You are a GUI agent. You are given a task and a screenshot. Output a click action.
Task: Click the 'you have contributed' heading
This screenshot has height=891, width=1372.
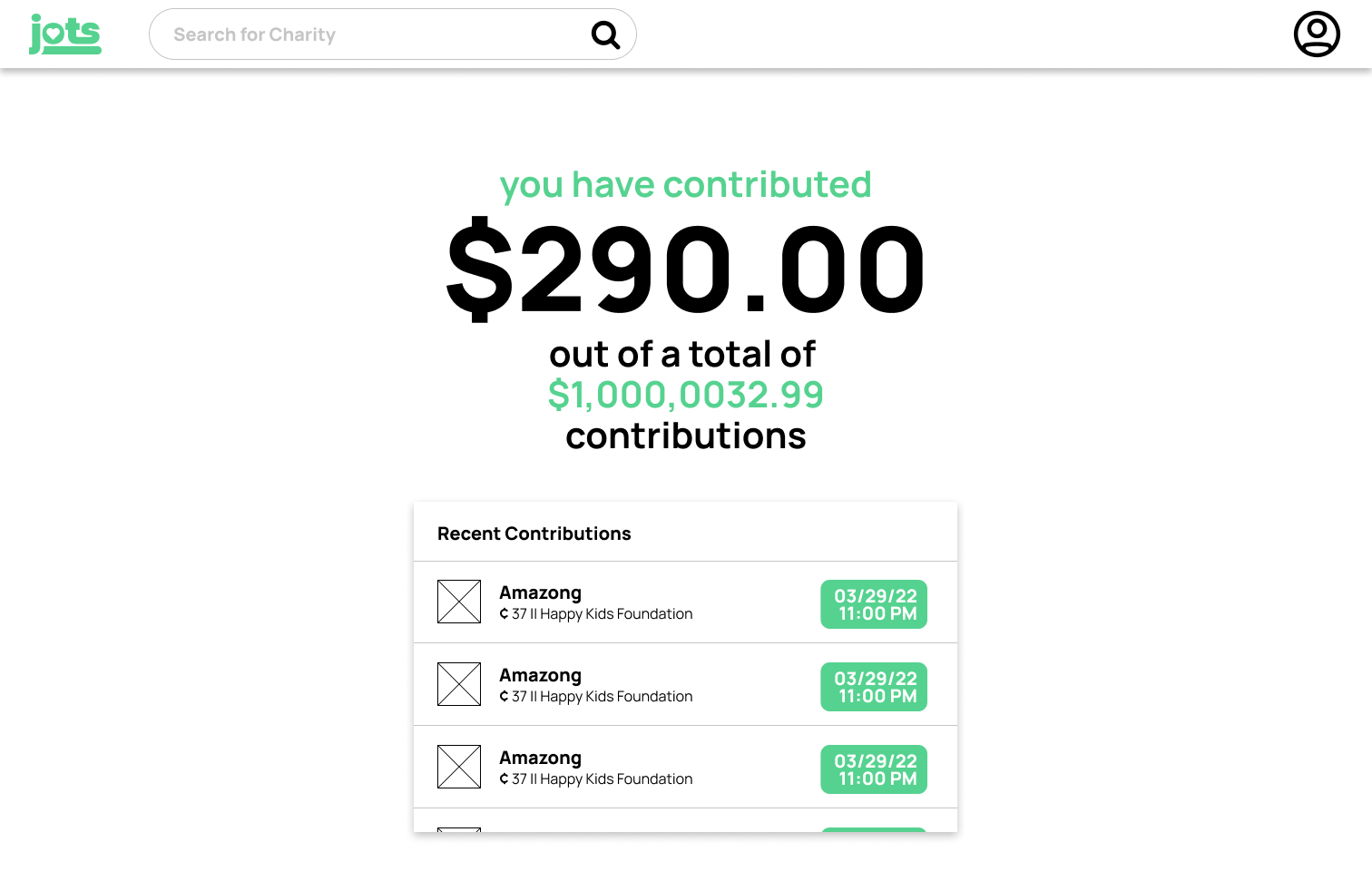686,184
